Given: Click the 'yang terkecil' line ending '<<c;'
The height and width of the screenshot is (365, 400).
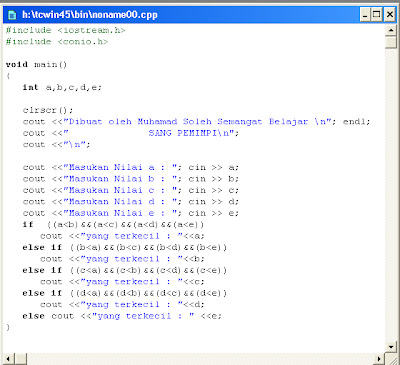Looking at the screenshot, I should click(x=122, y=281).
